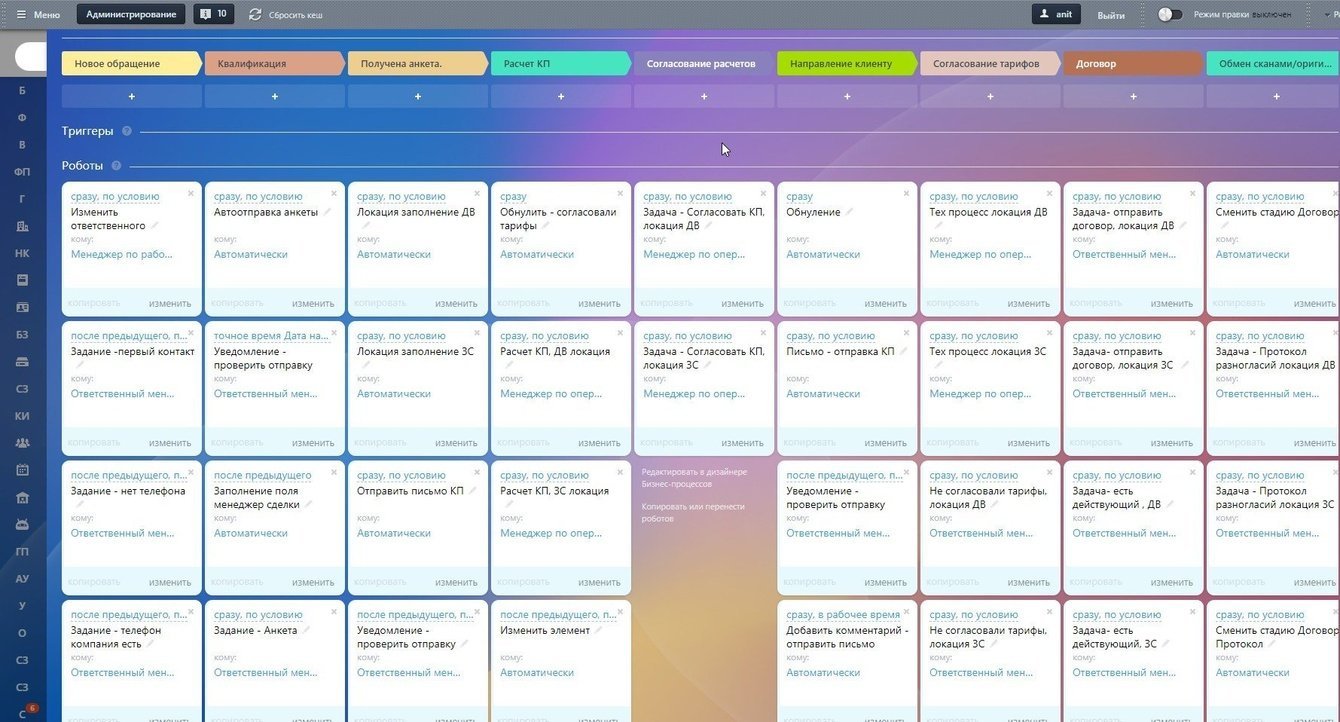Image resolution: width=1340 pixels, height=722 pixels.
Task: Select the Договор stage
Action: tap(1132, 63)
